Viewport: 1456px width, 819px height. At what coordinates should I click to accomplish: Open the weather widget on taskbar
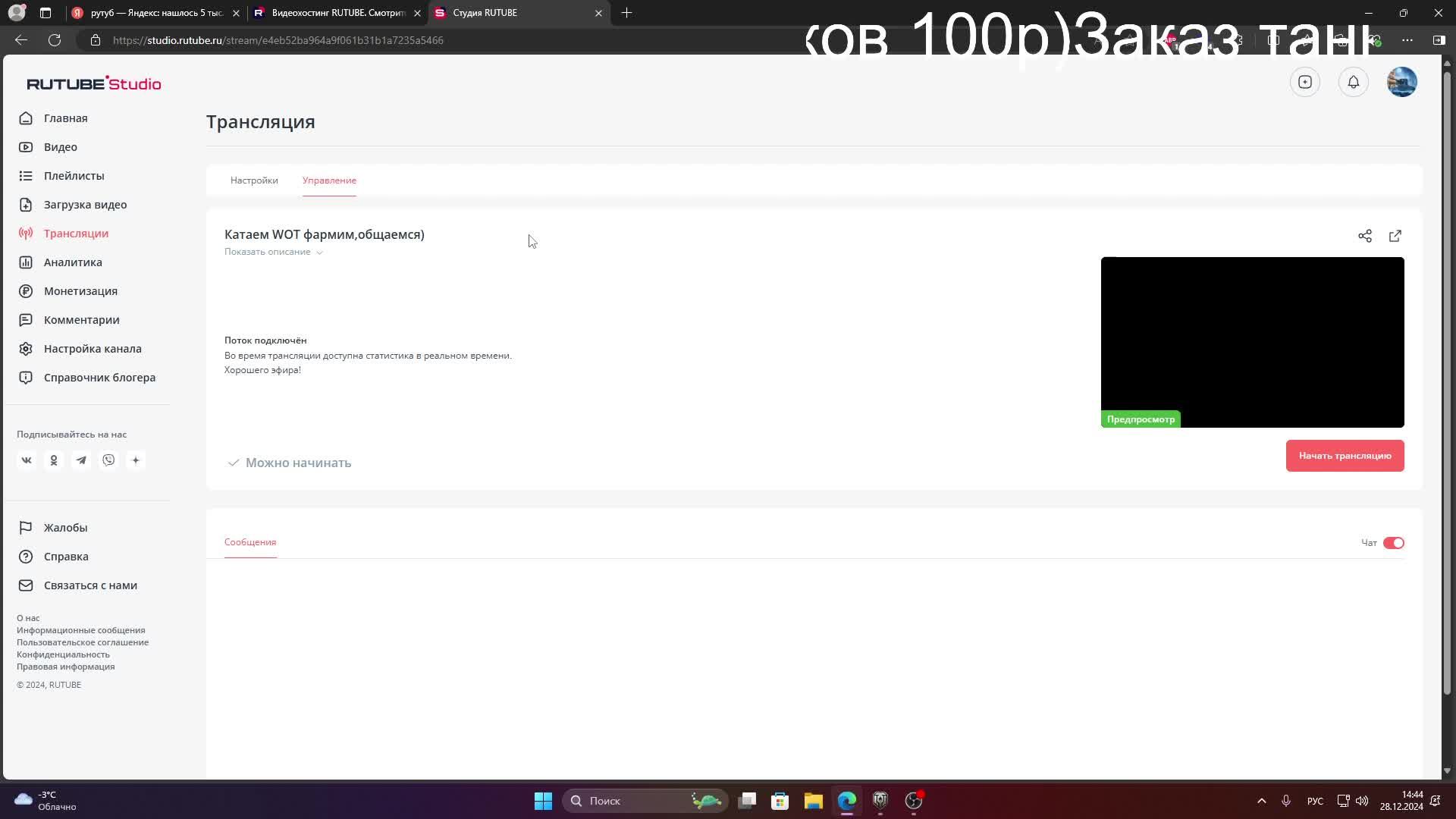click(x=45, y=801)
